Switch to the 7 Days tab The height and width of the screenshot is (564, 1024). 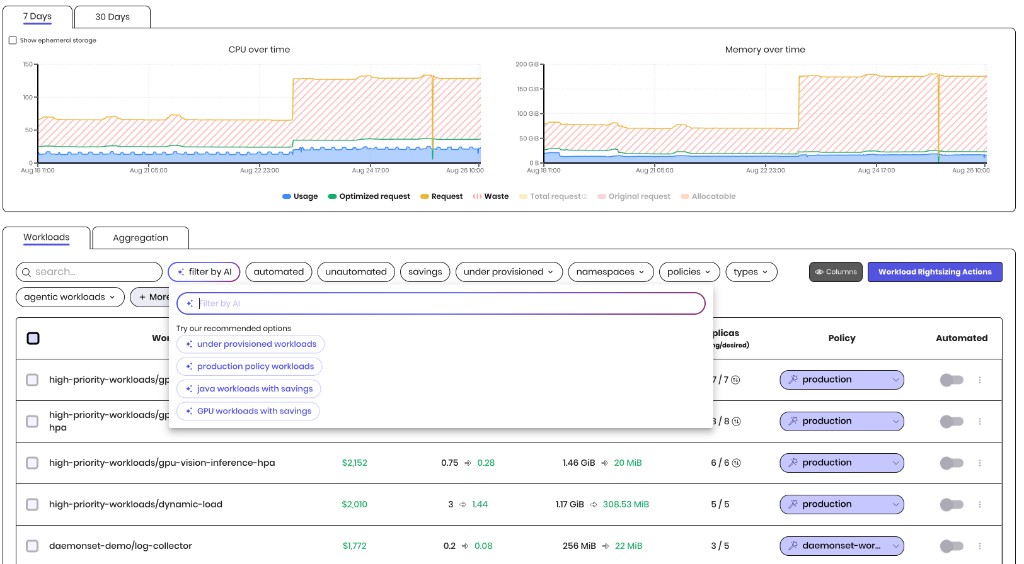click(x=37, y=16)
